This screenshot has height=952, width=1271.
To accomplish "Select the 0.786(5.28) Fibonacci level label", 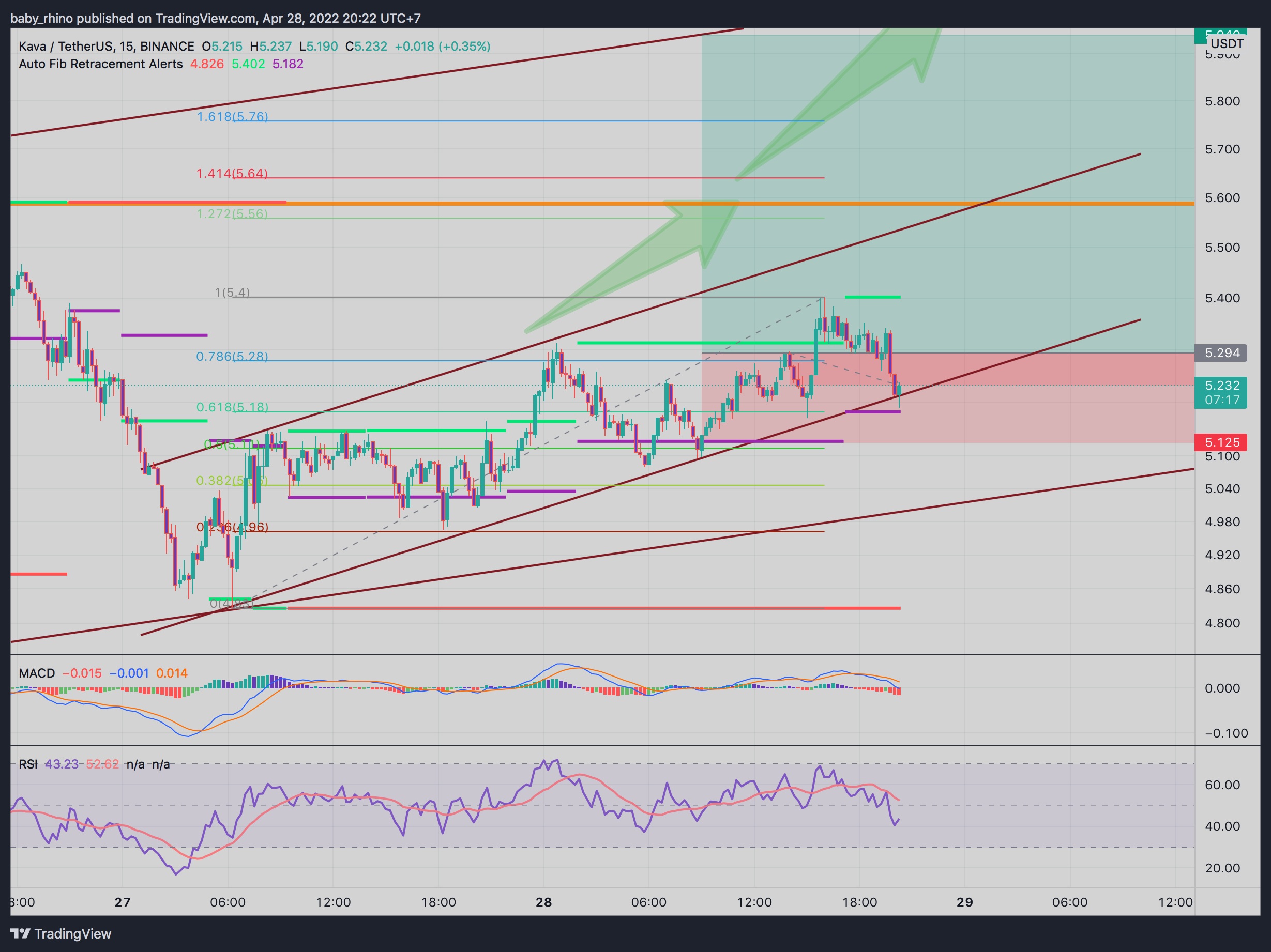I will tap(232, 356).
